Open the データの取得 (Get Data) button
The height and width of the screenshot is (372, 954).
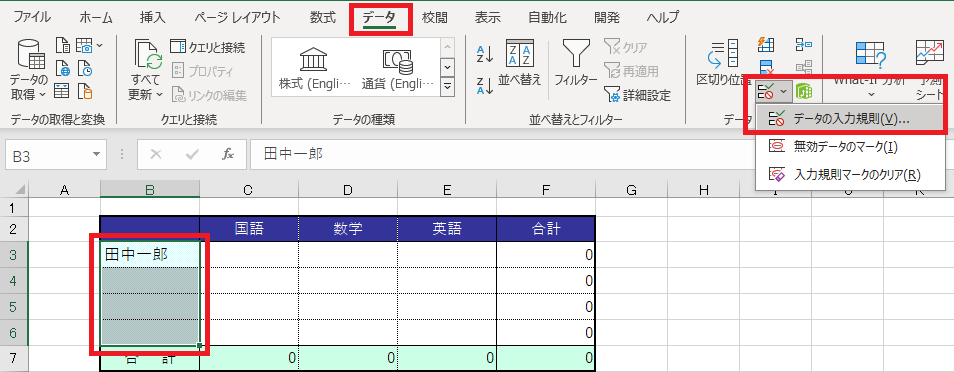(28, 68)
